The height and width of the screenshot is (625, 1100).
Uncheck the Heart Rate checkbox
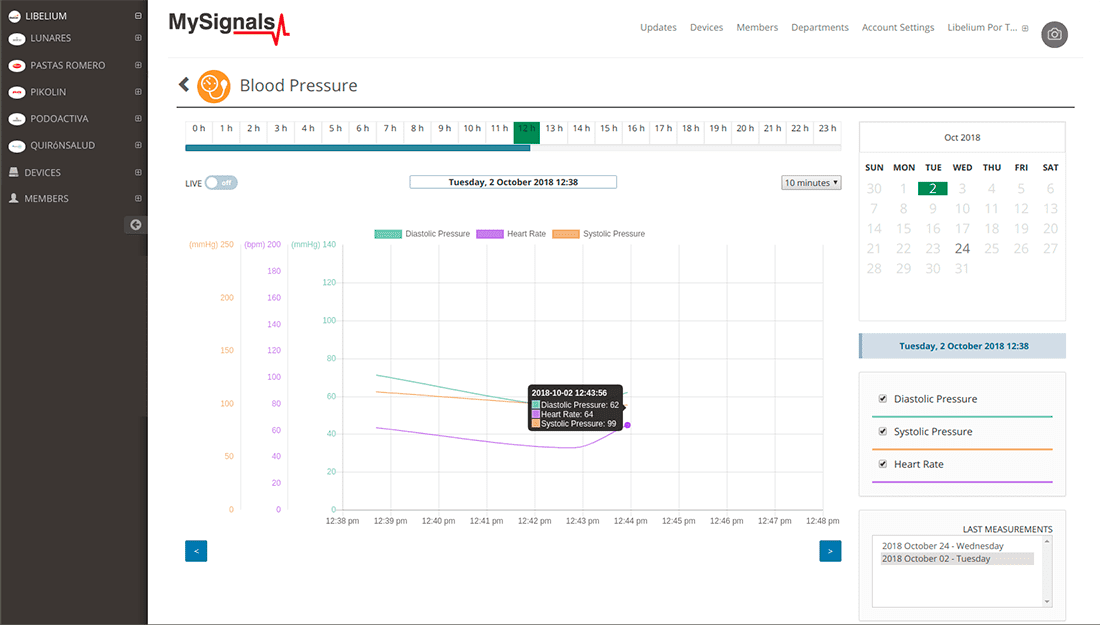883,464
